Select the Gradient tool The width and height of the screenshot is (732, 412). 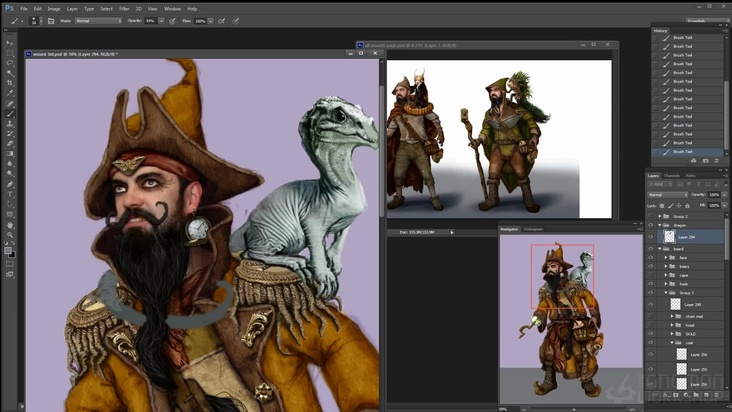pos(10,154)
